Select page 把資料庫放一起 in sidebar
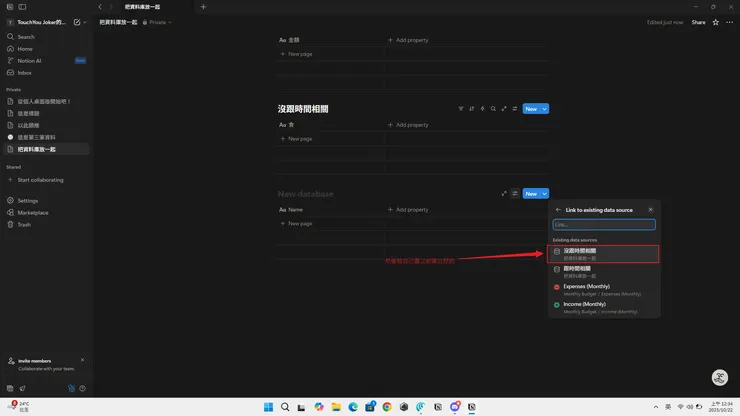The image size is (740, 416). [46, 149]
